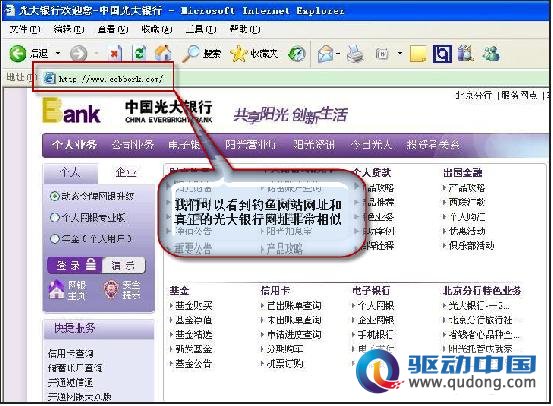Image resolution: width=553 pixels, height=406 pixels.
Task: Click the Research book icon in toolbar
Action: pos(465,54)
